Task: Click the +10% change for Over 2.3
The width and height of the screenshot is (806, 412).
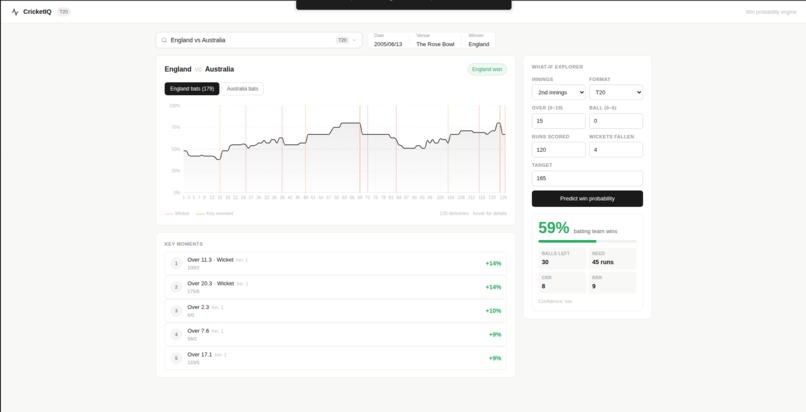Action: coord(493,311)
